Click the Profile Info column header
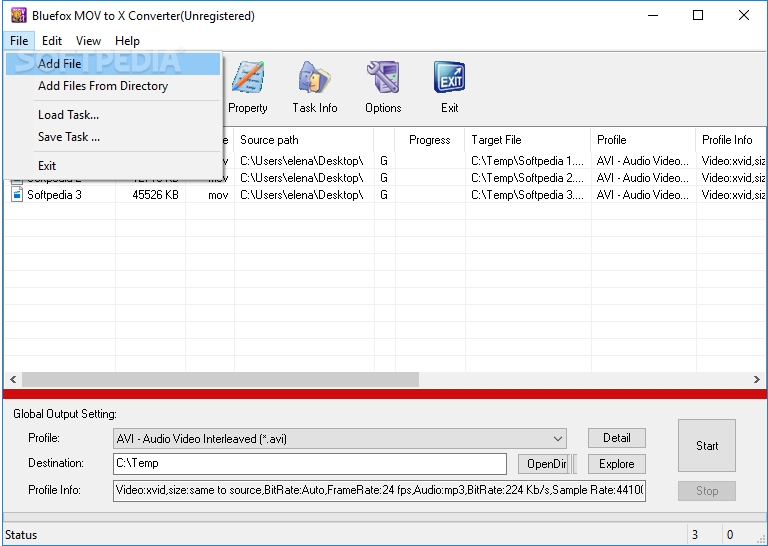 click(x=730, y=140)
